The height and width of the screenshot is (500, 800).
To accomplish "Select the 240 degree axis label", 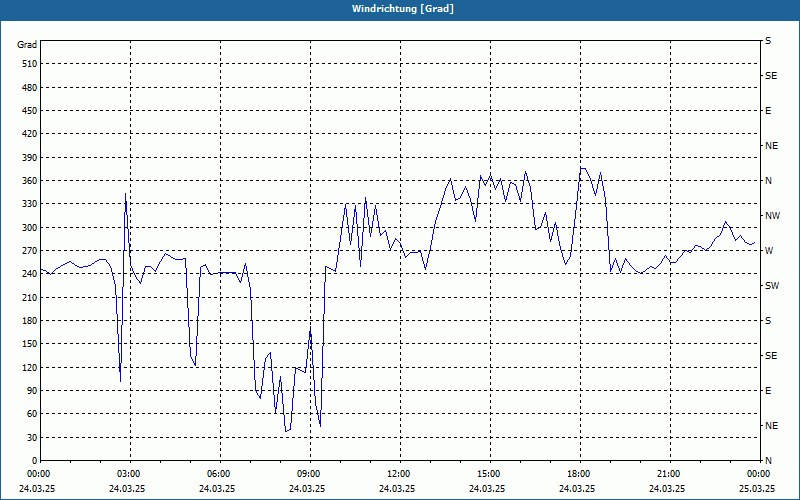I will (x=29, y=274).
